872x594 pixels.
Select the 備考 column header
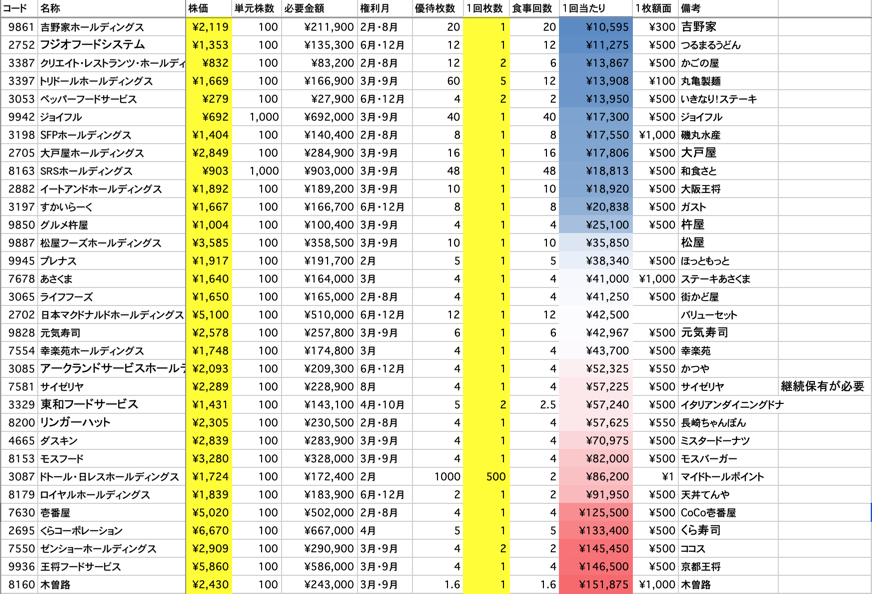[x=728, y=8]
